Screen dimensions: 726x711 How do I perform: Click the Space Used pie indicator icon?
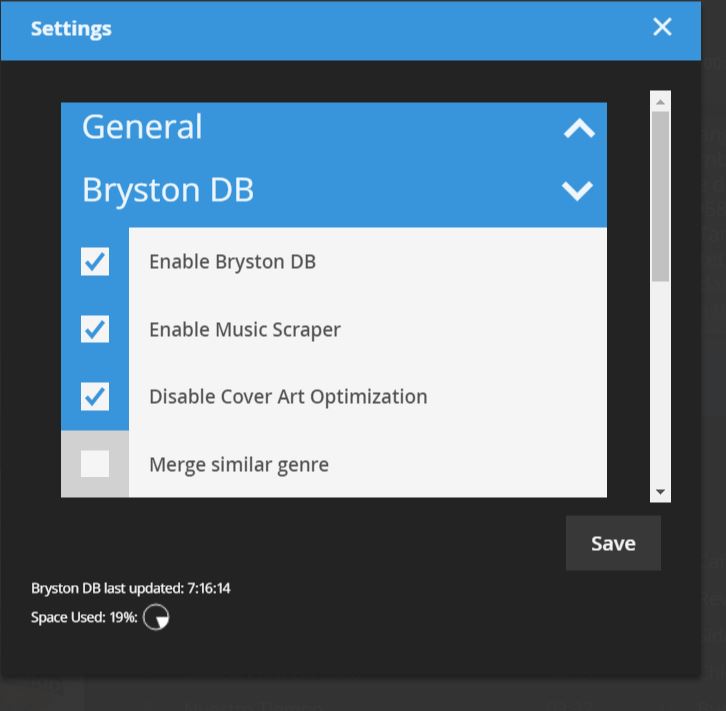click(156, 617)
